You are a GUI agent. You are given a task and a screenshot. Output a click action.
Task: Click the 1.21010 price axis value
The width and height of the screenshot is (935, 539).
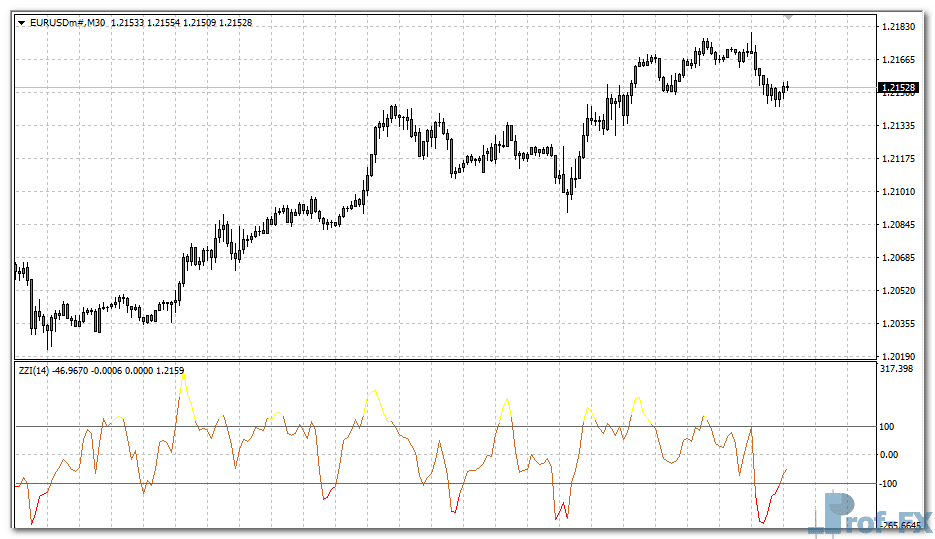pyautogui.click(x=897, y=191)
